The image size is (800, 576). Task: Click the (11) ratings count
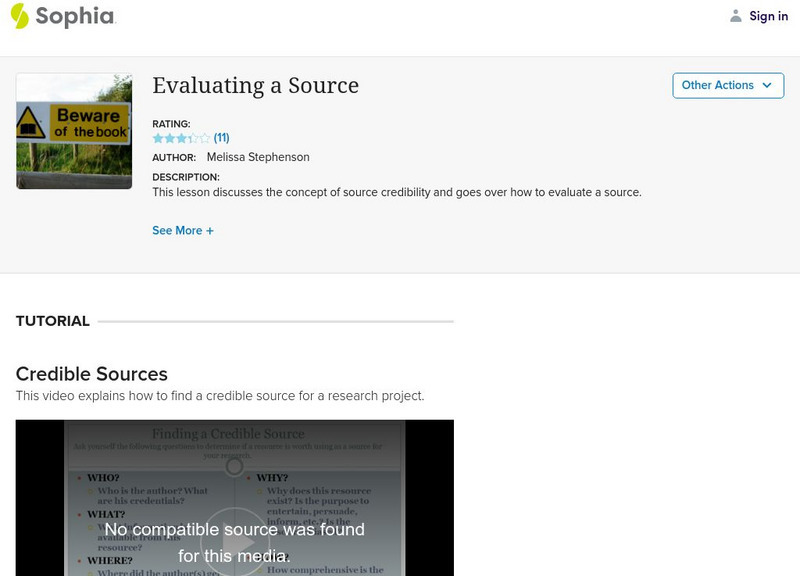pyautogui.click(x=222, y=138)
